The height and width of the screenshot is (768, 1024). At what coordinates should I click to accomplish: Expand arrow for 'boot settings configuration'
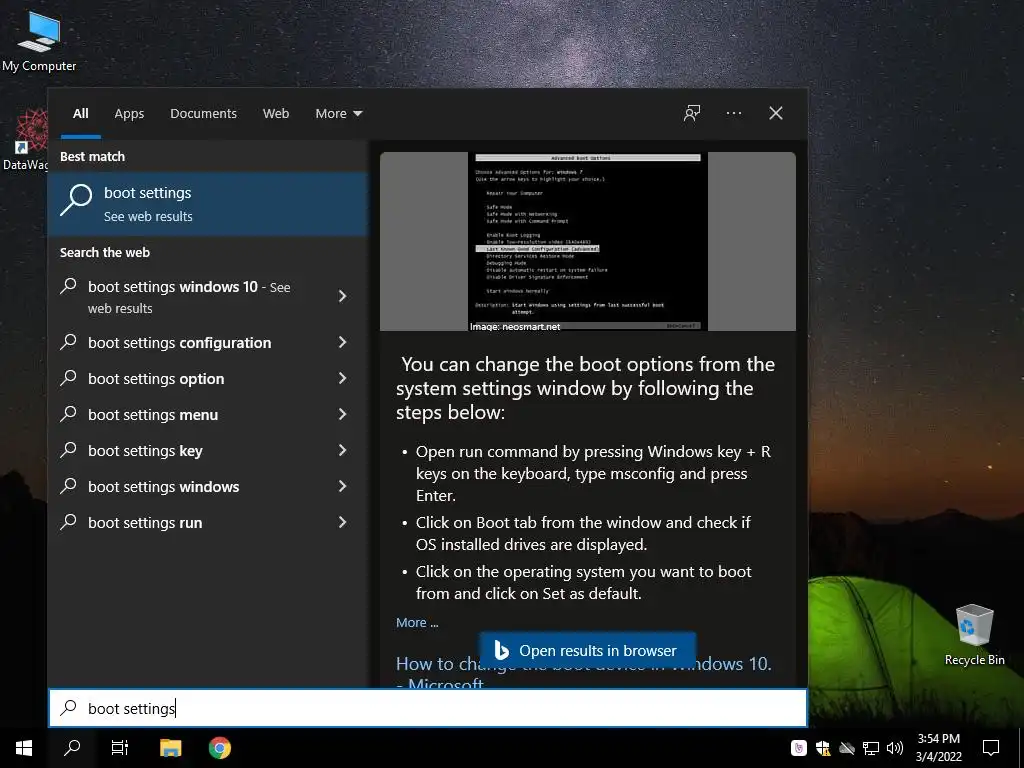[x=342, y=342]
